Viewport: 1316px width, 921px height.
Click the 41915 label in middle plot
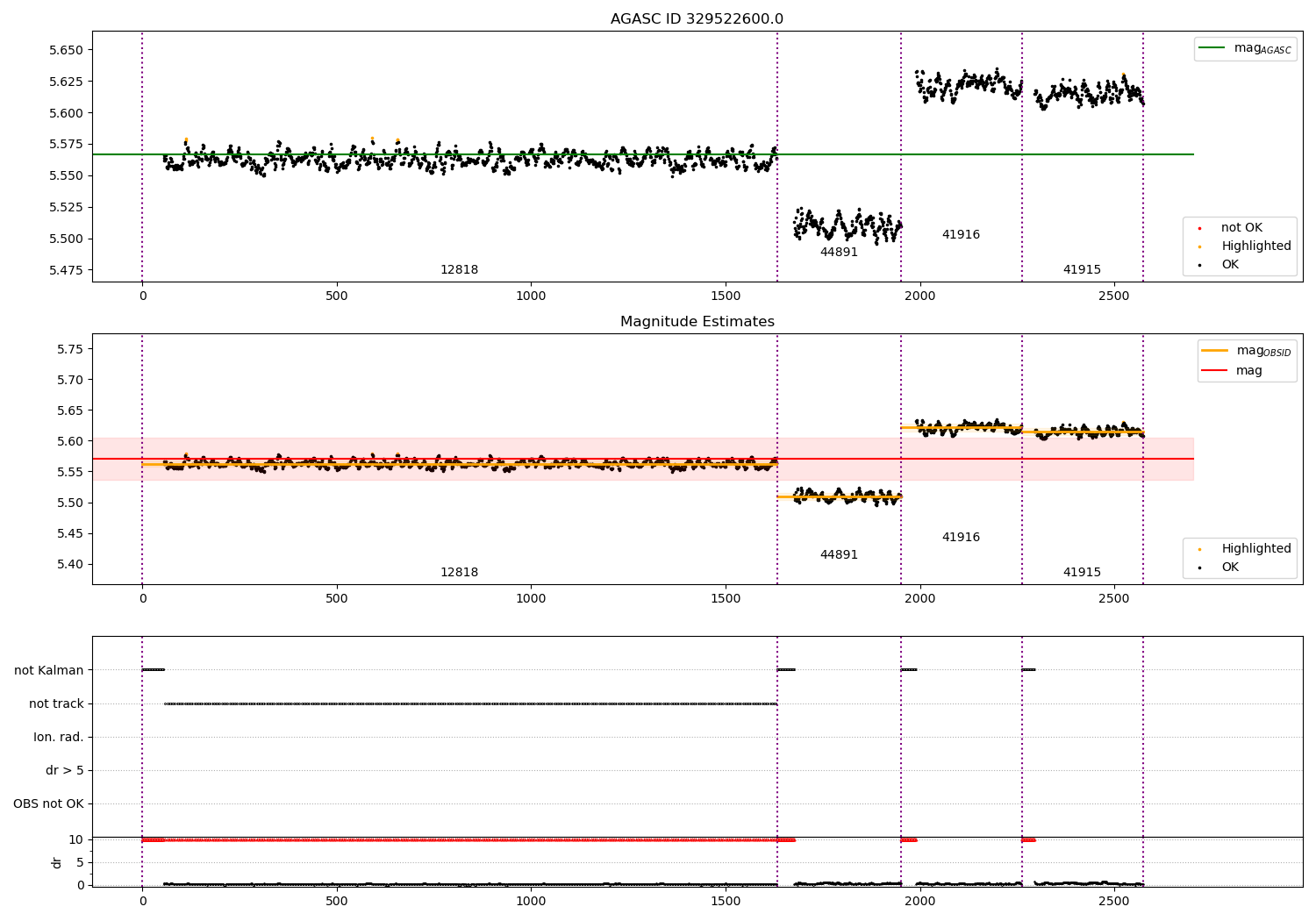click(x=1082, y=573)
